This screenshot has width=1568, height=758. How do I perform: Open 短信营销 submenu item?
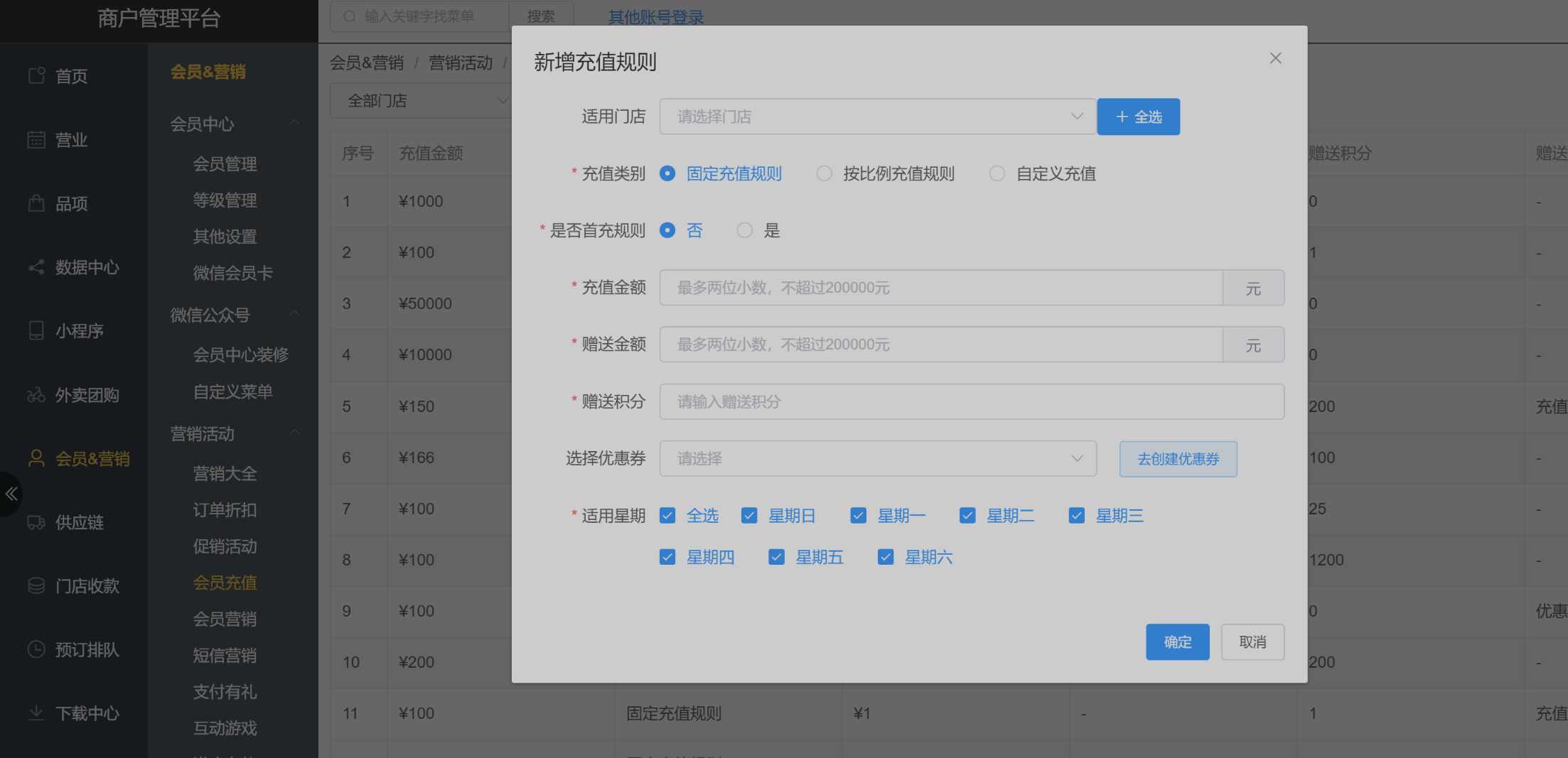click(225, 655)
